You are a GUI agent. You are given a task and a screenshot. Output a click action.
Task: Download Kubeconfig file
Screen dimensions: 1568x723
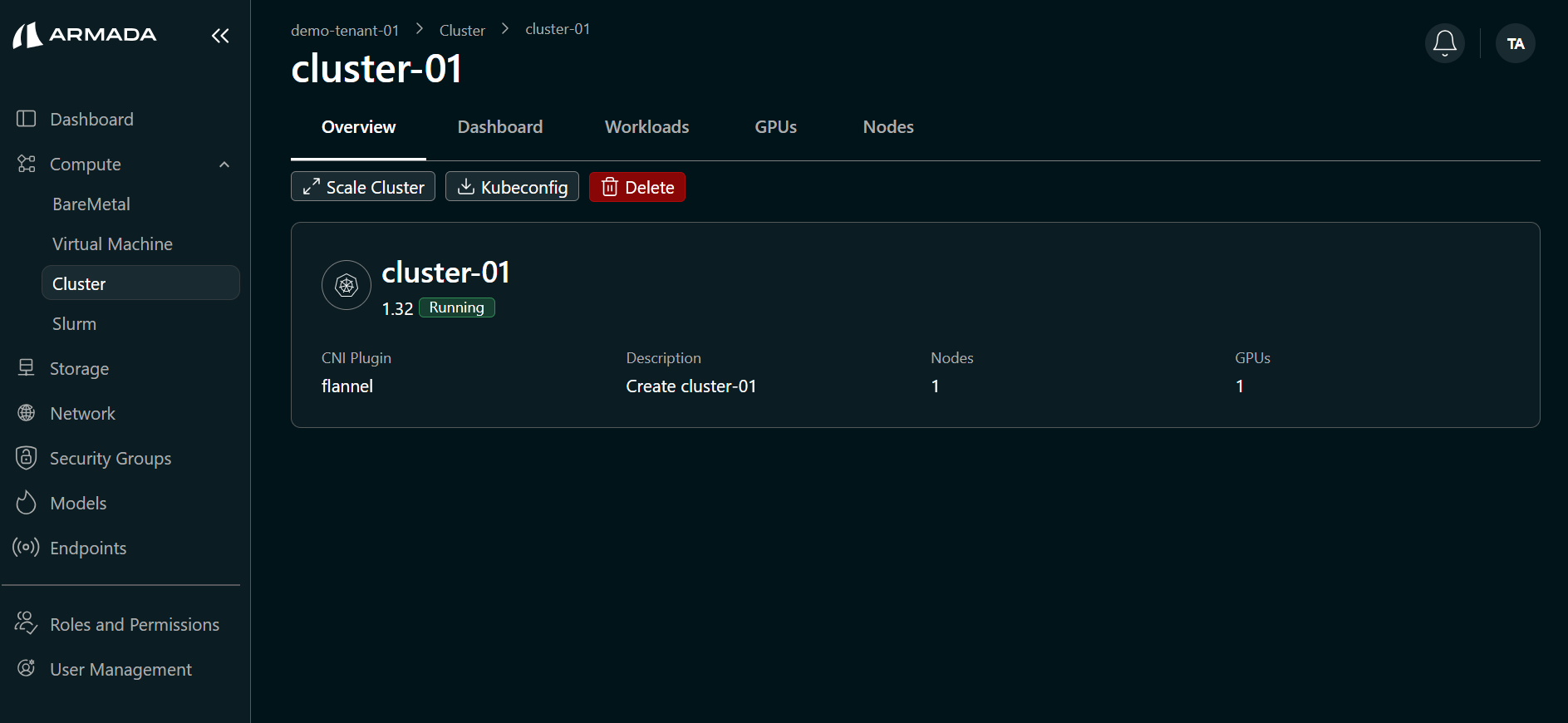point(512,187)
